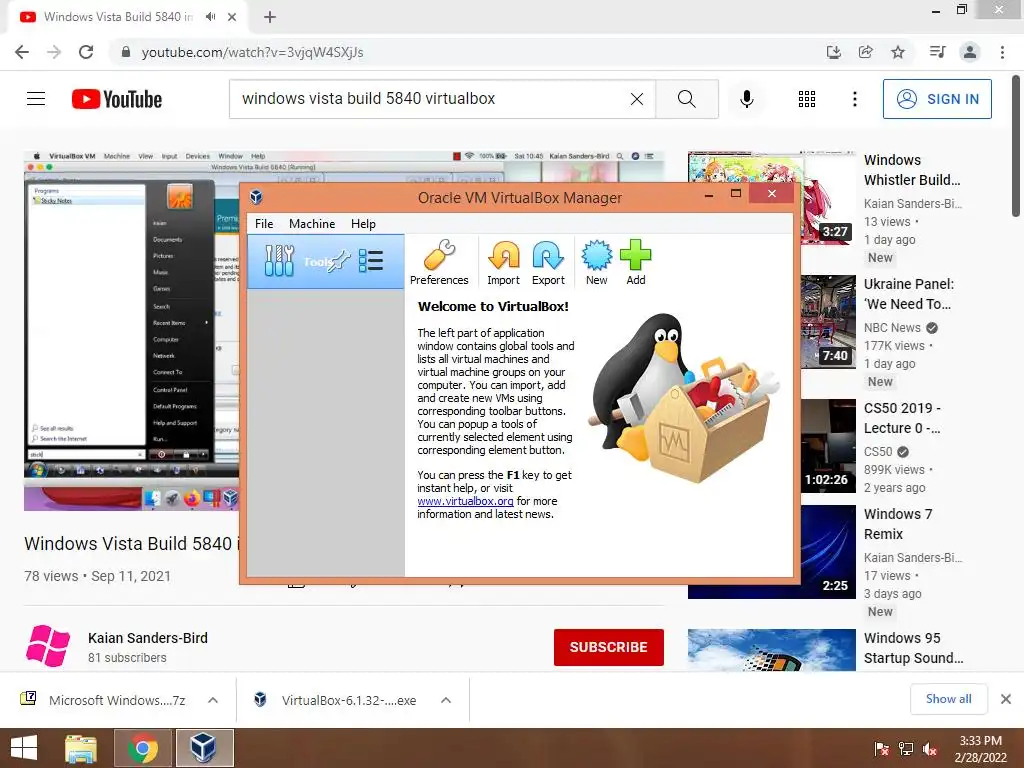Click VirtualBox icon in taskbar
Viewport: 1024px width, 768px height.
coord(203,748)
